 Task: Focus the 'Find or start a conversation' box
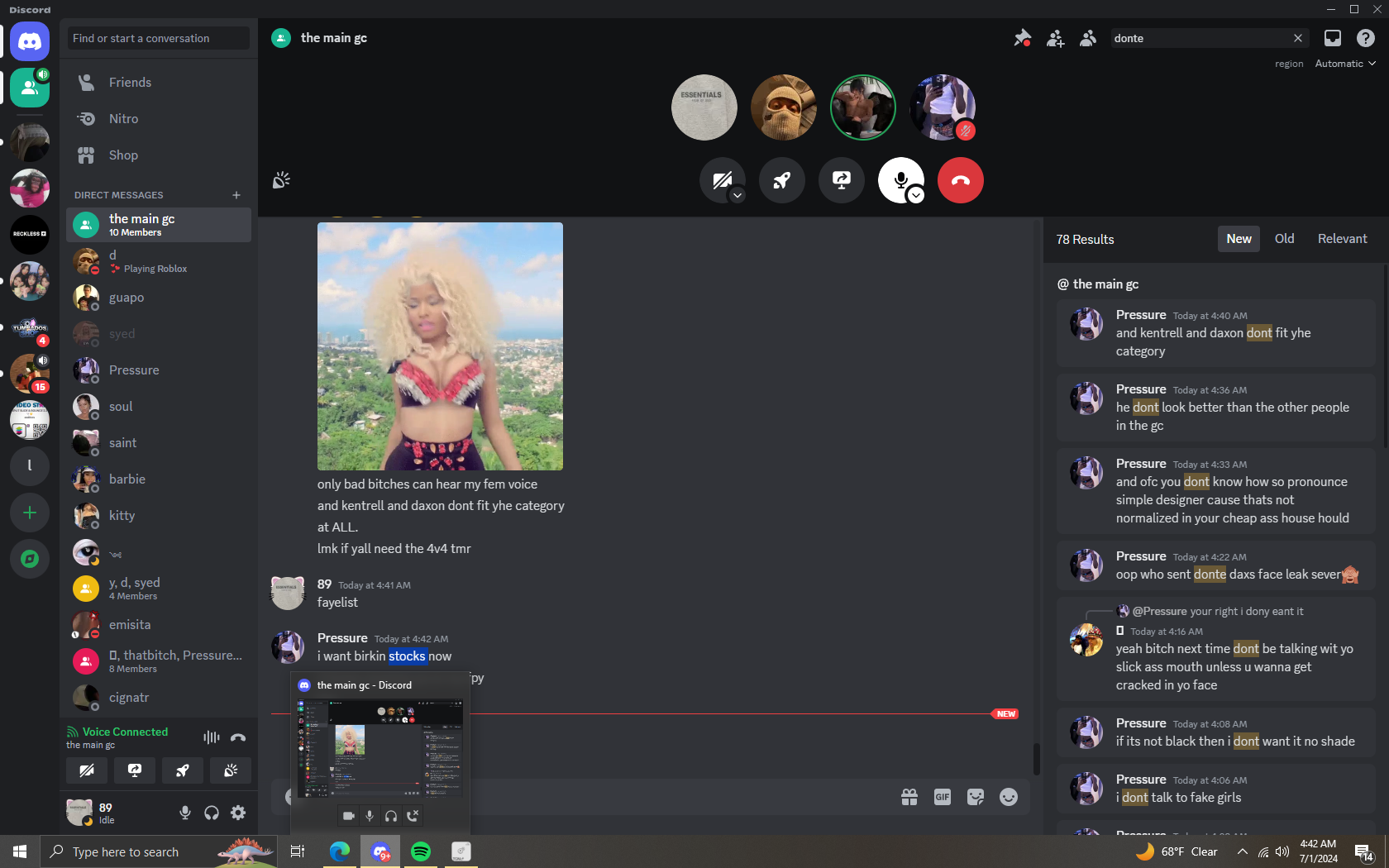[x=159, y=38]
